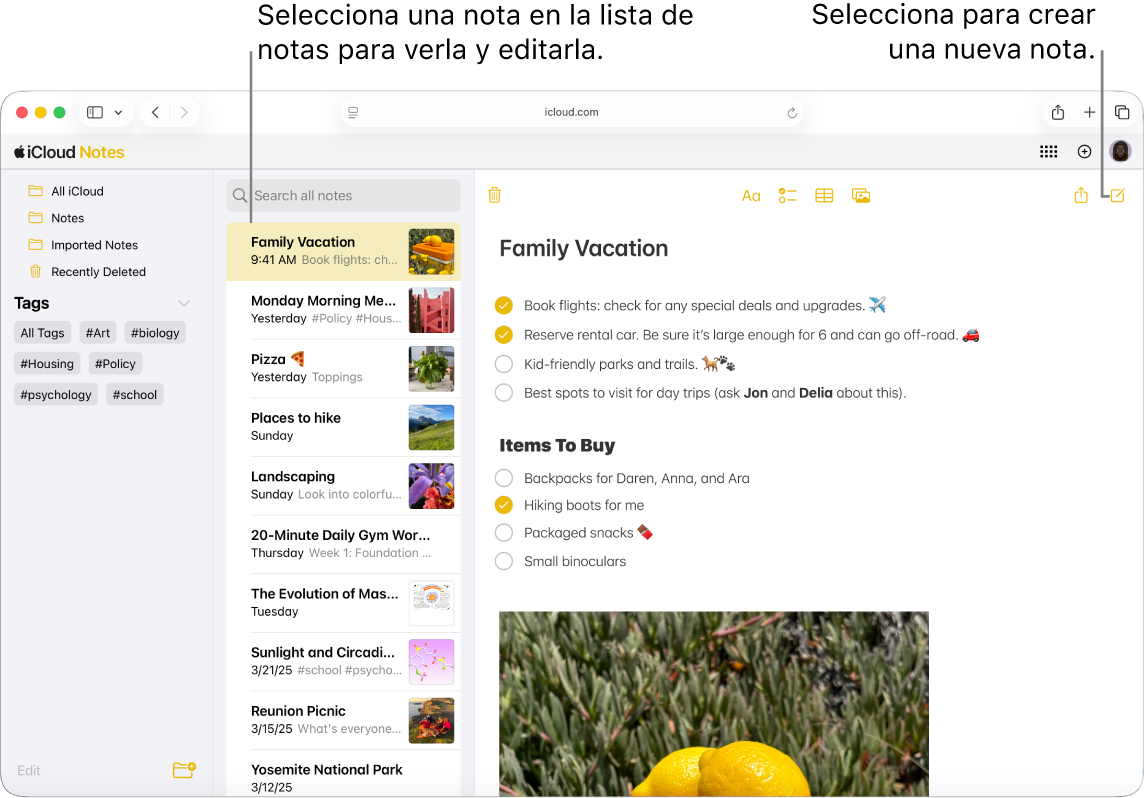This screenshot has height=798, width=1144.
Task: Filter notes by the #biology tag
Action: 155,332
